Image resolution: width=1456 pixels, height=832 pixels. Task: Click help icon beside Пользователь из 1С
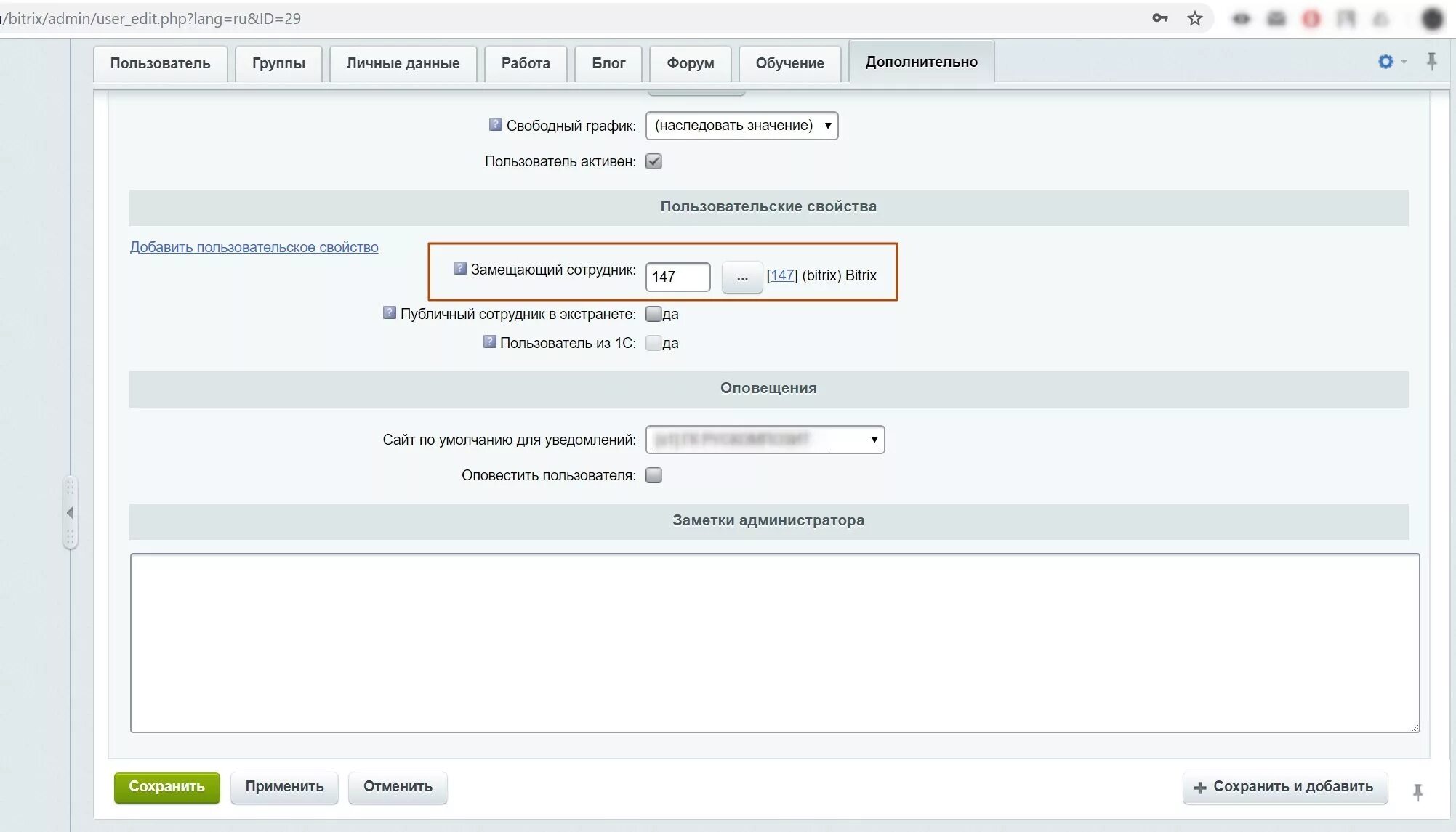pyautogui.click(x=489, y=342)
